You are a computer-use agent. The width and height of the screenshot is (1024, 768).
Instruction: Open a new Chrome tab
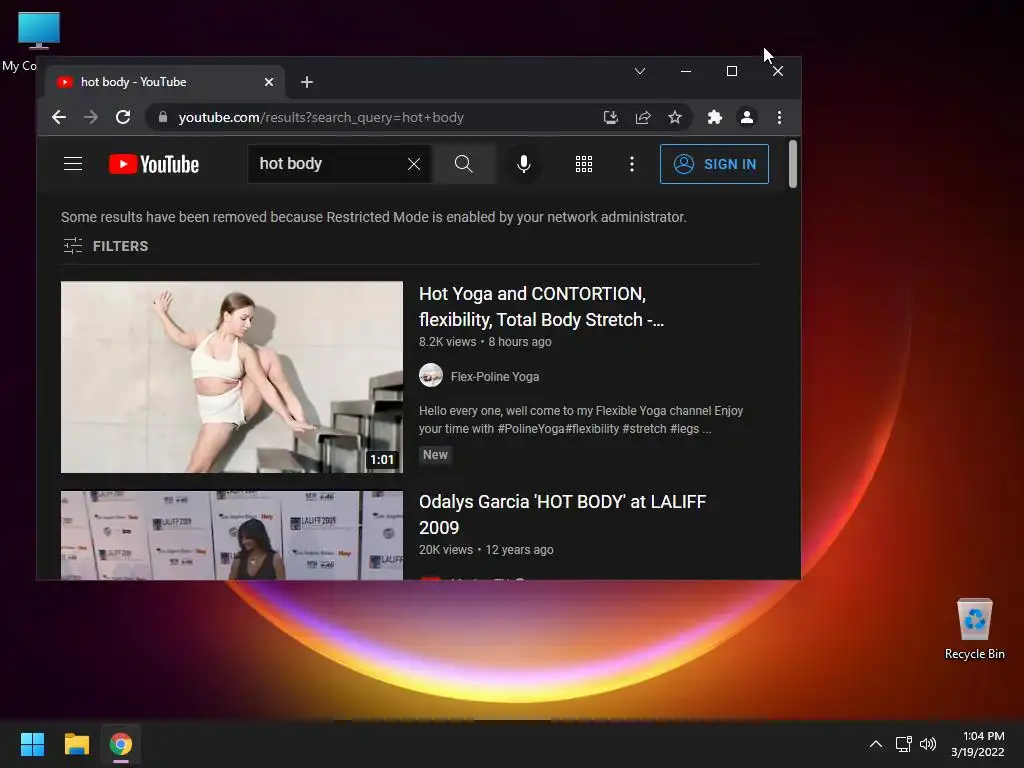coord(307,82)
